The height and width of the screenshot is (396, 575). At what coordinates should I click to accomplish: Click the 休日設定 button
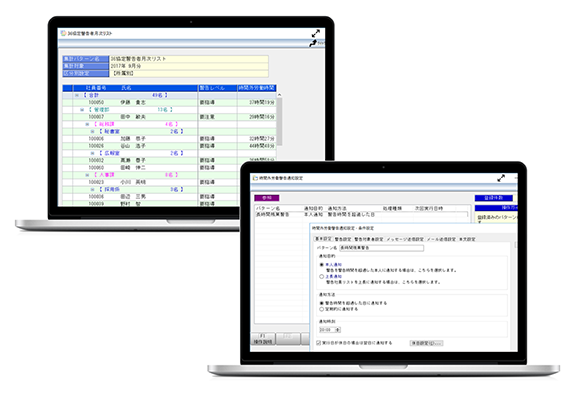coord(426,343)
